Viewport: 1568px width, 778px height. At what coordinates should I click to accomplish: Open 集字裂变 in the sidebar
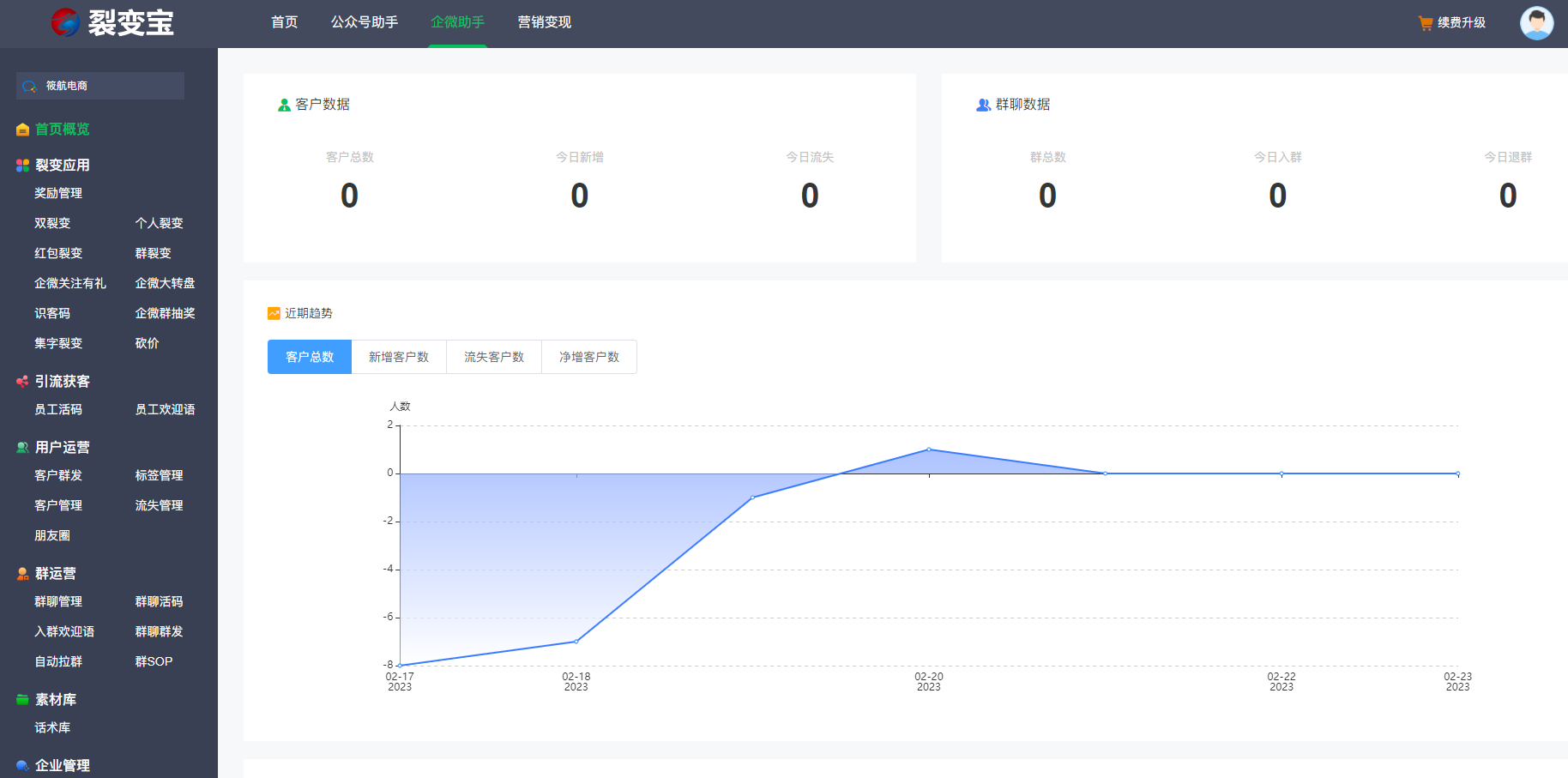click(x=58, y=344)
